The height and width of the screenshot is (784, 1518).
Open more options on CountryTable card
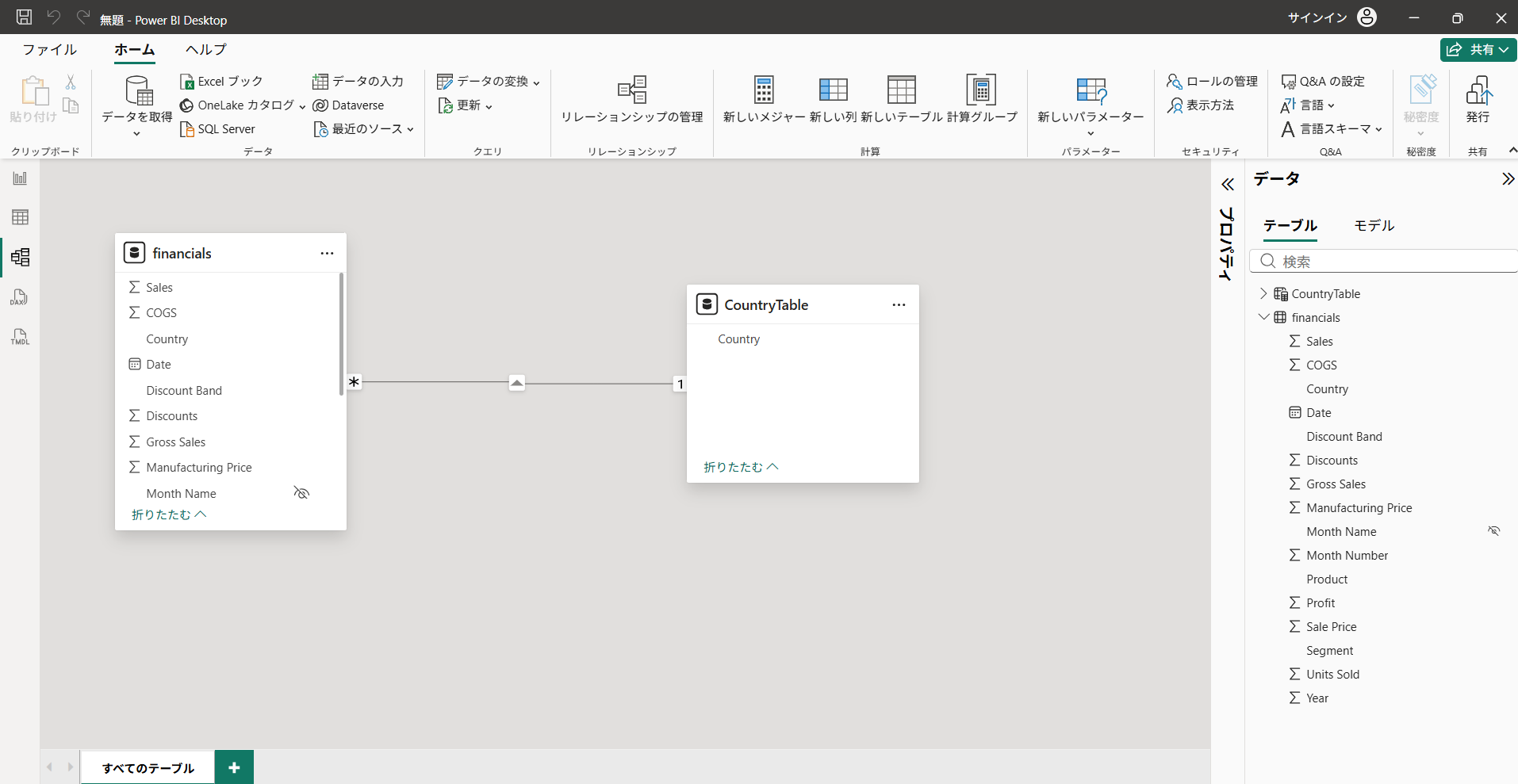(899, 304)
